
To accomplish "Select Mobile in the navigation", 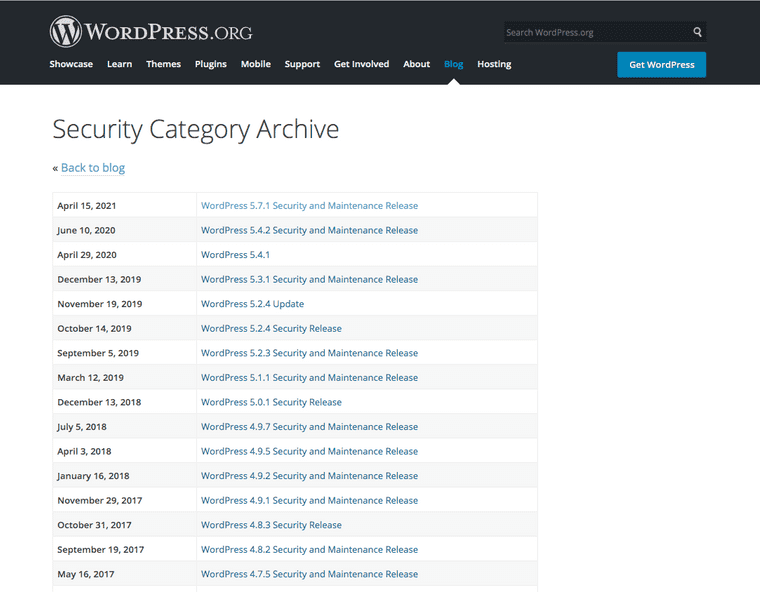I will coord(255,64).
